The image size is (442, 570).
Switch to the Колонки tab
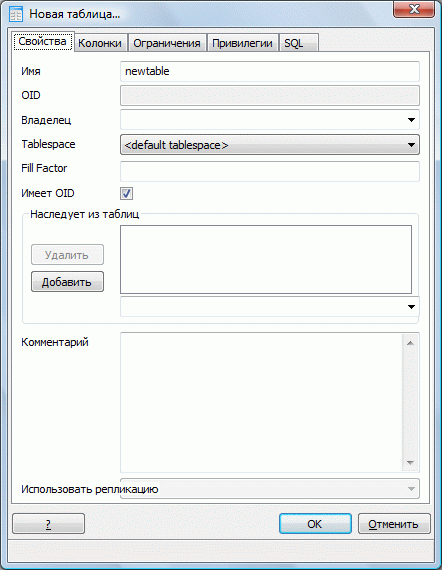pos(100,43)
